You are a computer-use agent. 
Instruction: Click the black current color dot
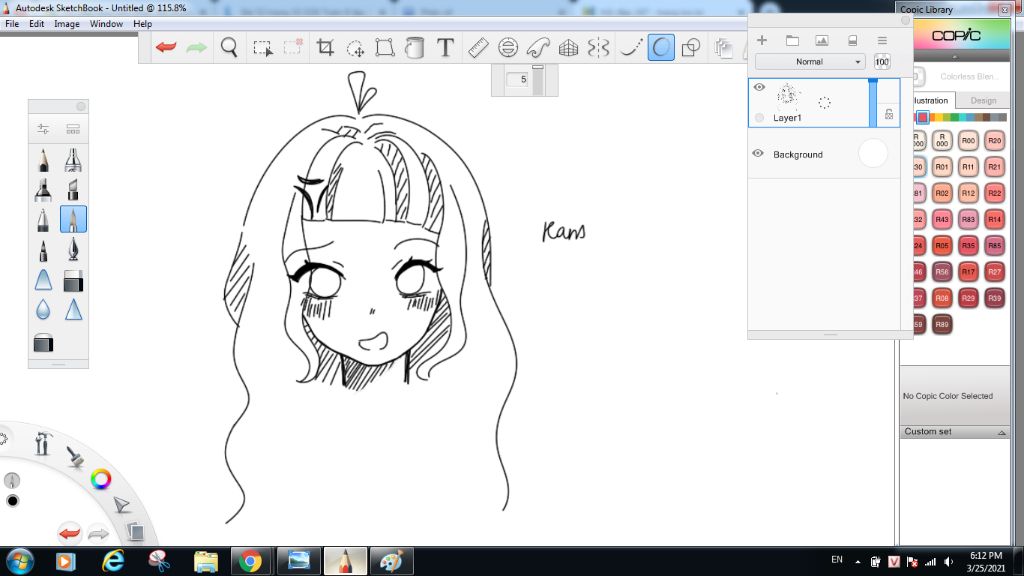click(x=12, y=501)
